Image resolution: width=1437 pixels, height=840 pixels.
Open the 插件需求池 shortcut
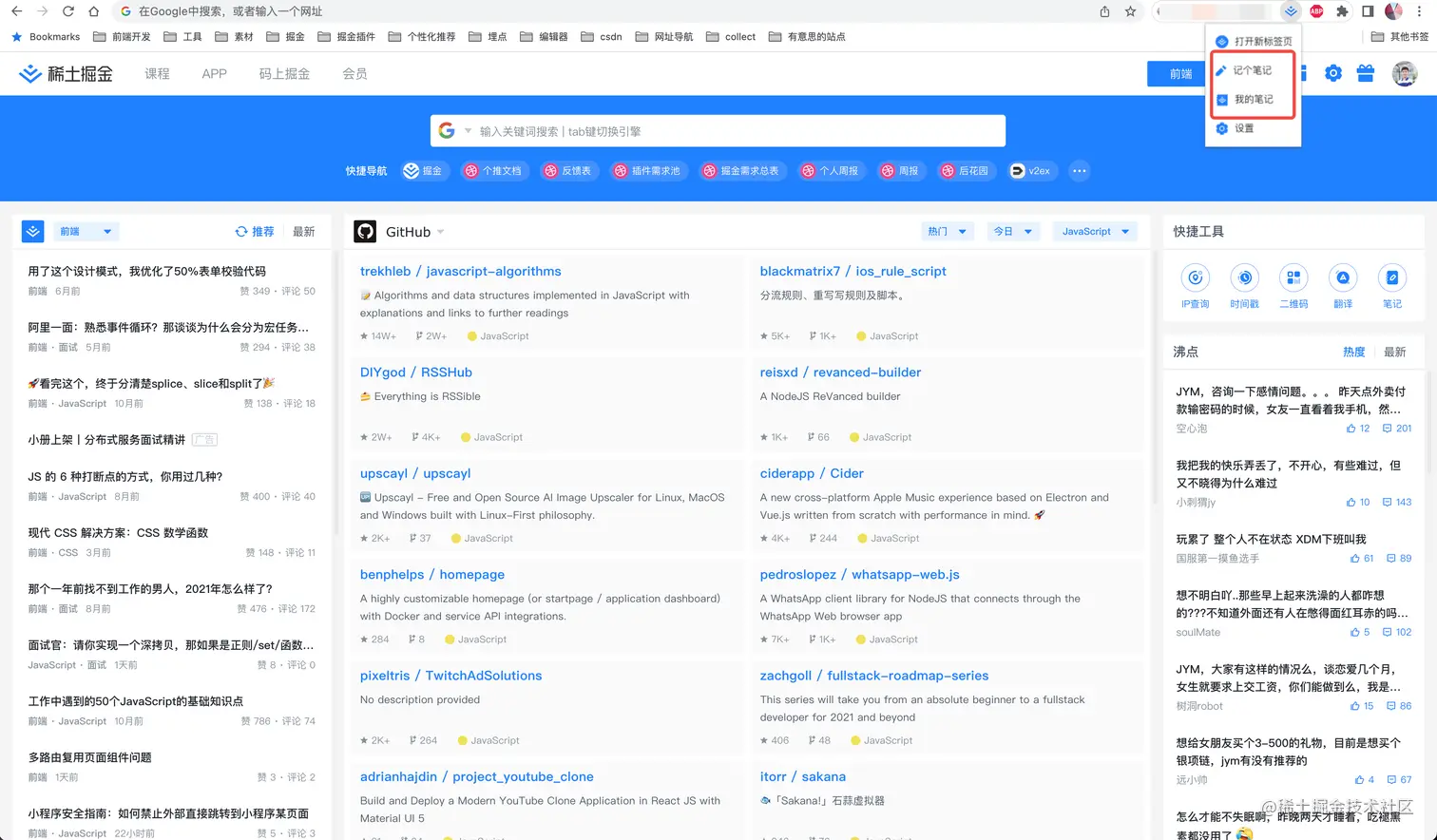(647, 171)
